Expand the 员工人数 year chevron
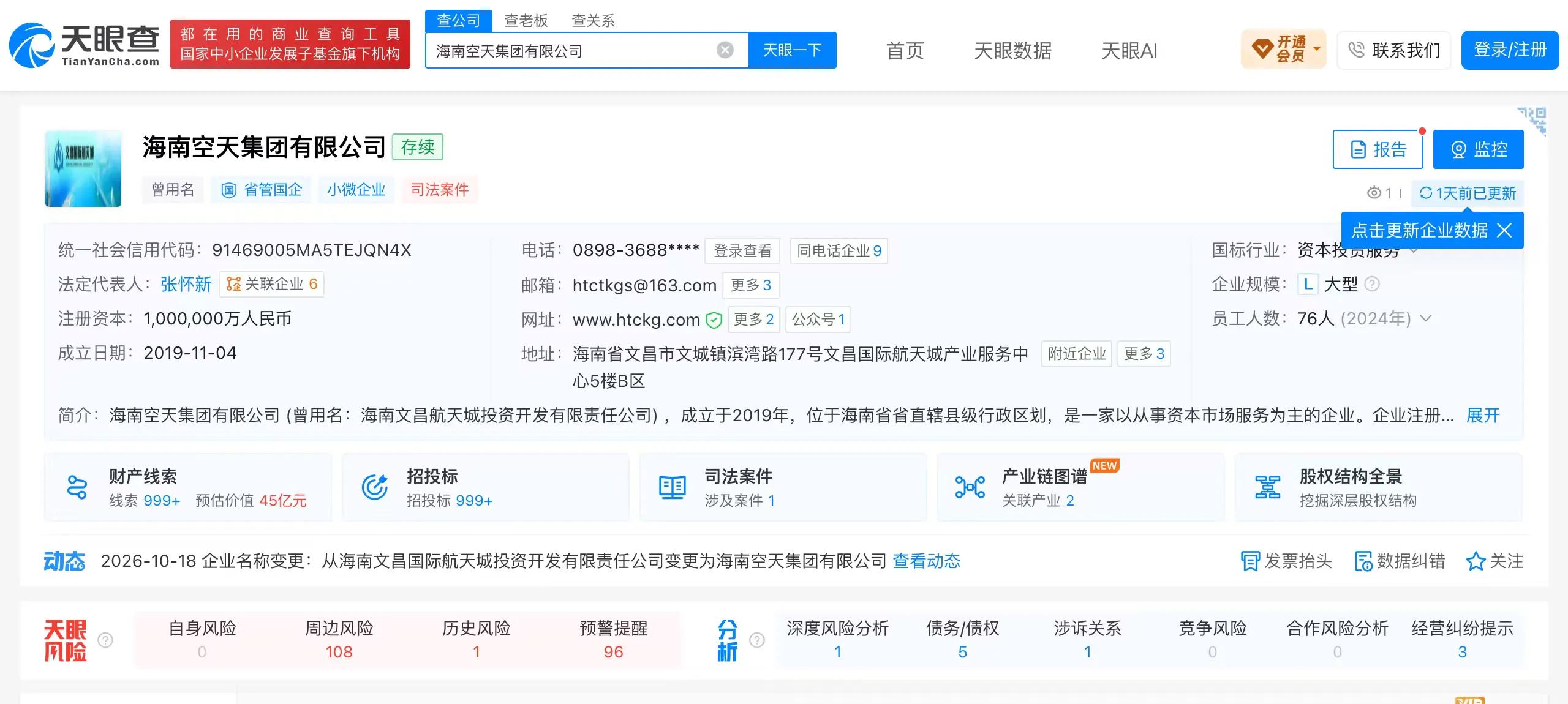This screenshot has height=704, width=1568. click(x=1426, y=318)
